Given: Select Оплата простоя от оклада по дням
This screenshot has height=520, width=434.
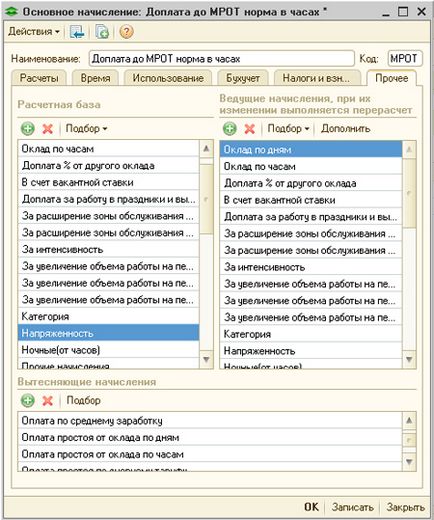Looking at the screenshot, I should coord(210,437).
